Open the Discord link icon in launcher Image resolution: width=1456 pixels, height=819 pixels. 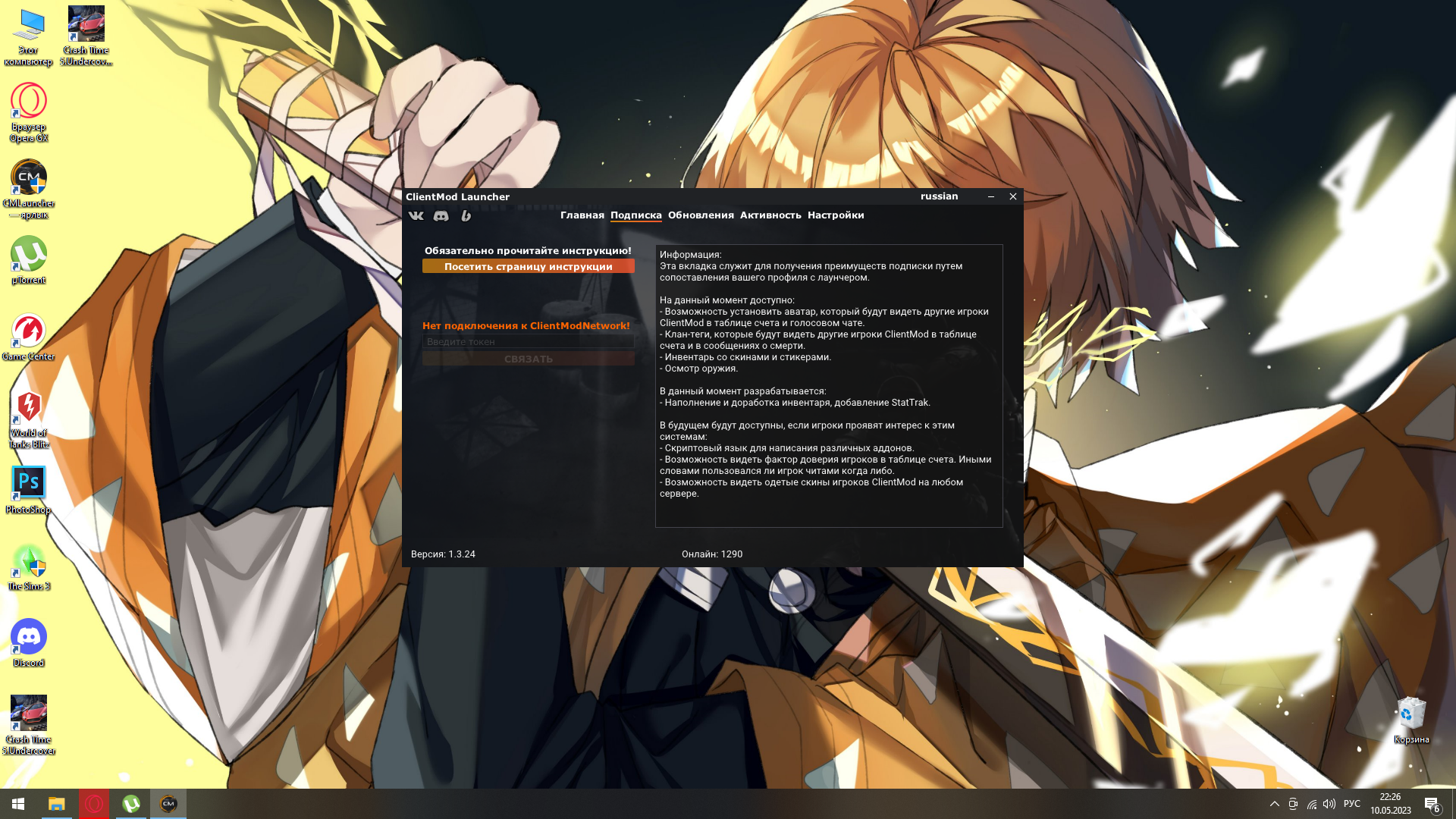click(441, 216)
